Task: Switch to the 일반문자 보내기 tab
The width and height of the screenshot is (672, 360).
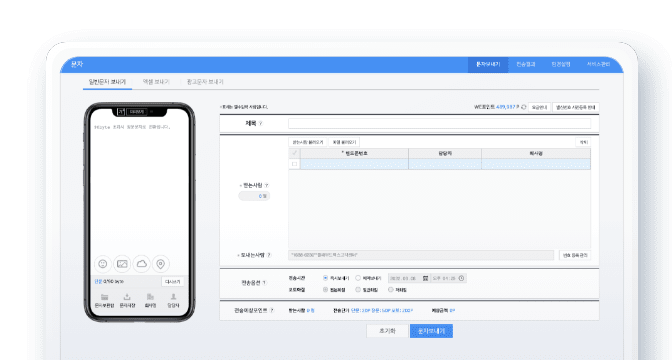Action: tap(107, 82)
